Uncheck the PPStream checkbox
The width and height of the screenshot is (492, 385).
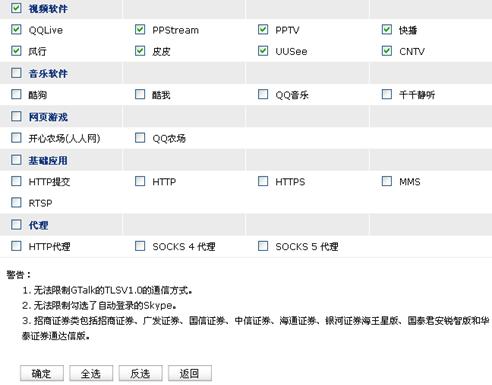(140, 30)
